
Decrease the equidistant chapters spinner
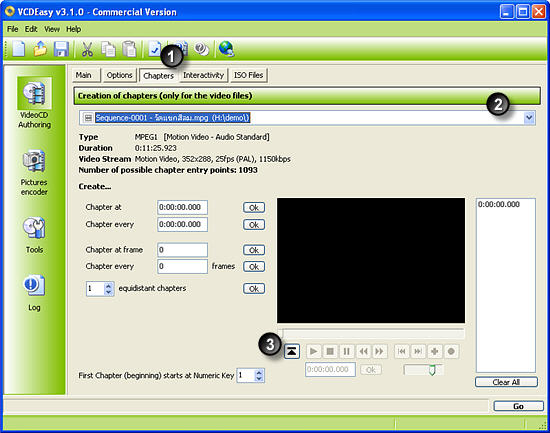[109, 292]
